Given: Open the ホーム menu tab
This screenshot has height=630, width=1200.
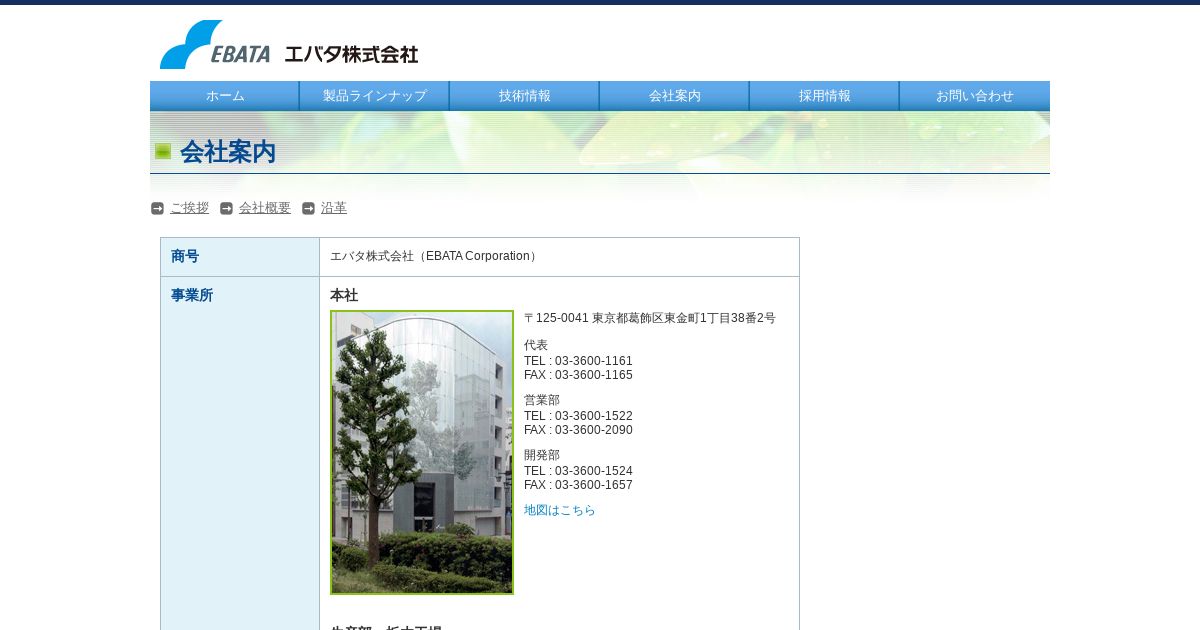Looking at the screenshot, I should click(225, 96).
